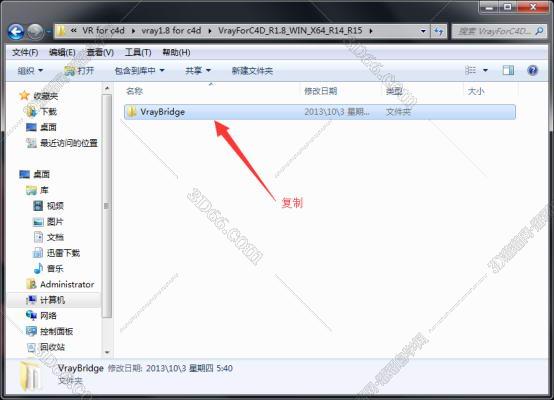Click the Libraries (库) icon
This screenshot has height=400, width=554.
[31, 190]
